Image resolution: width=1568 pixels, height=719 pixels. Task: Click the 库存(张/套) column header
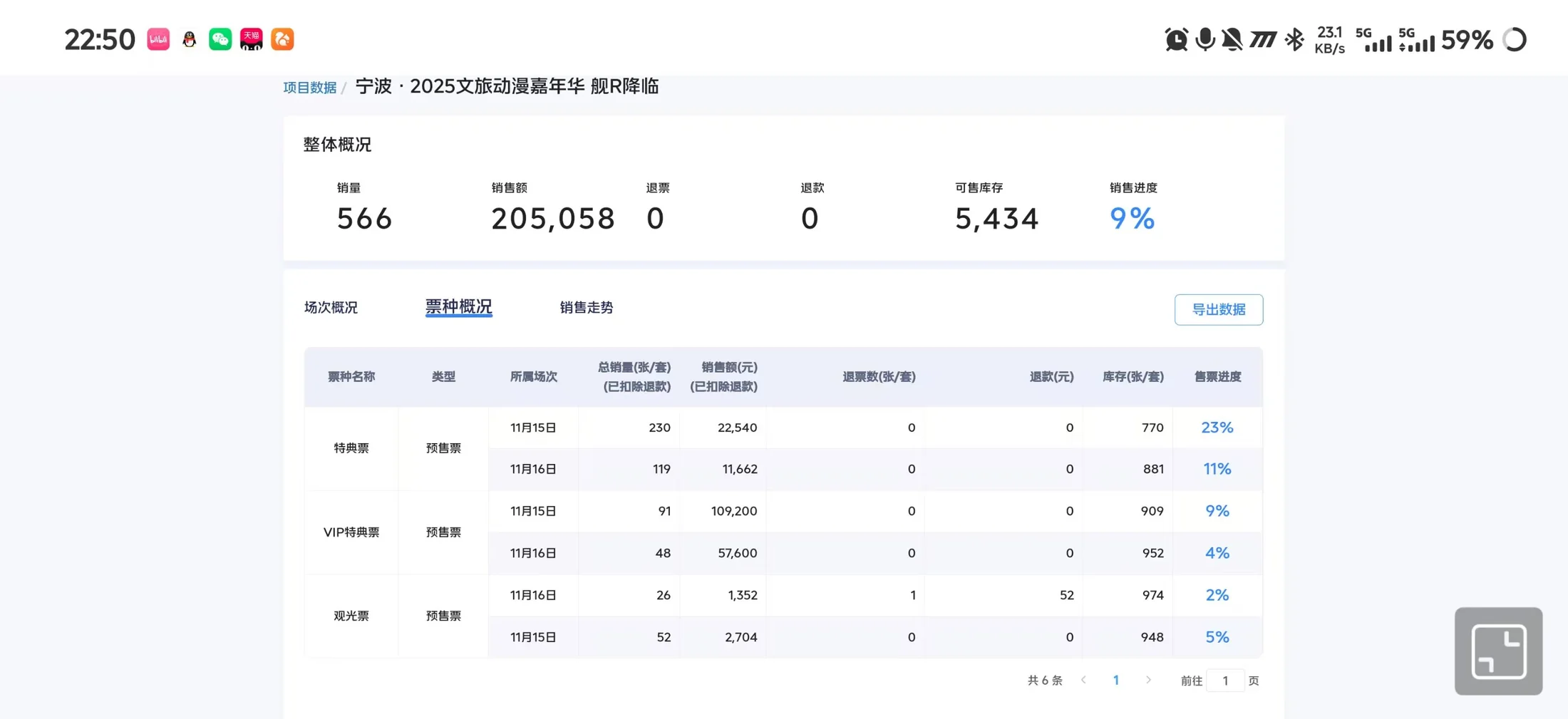pyautogui.click(x=1133, y=376)
